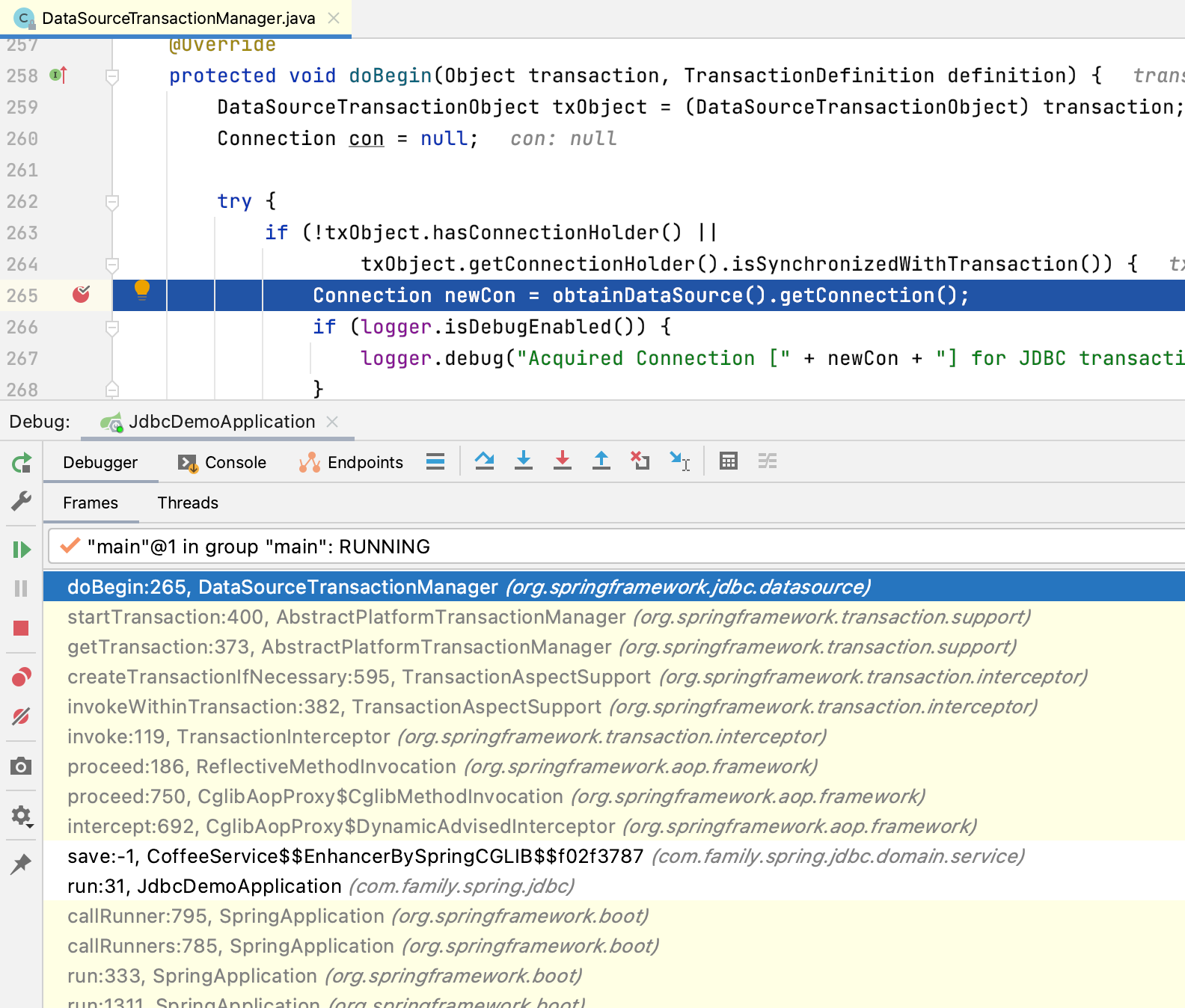Collapse the logger if fold at line 266
This screenshot has height=1008, width=1185.
[112, 328]
